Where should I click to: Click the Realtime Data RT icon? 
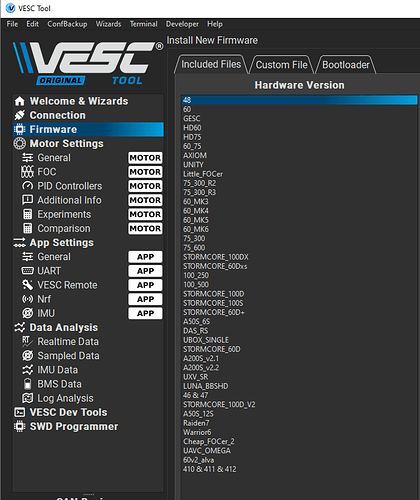pos(28,341)
